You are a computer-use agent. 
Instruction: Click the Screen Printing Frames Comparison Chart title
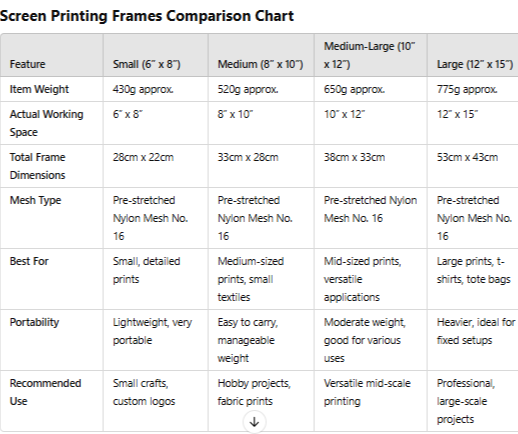147,16
